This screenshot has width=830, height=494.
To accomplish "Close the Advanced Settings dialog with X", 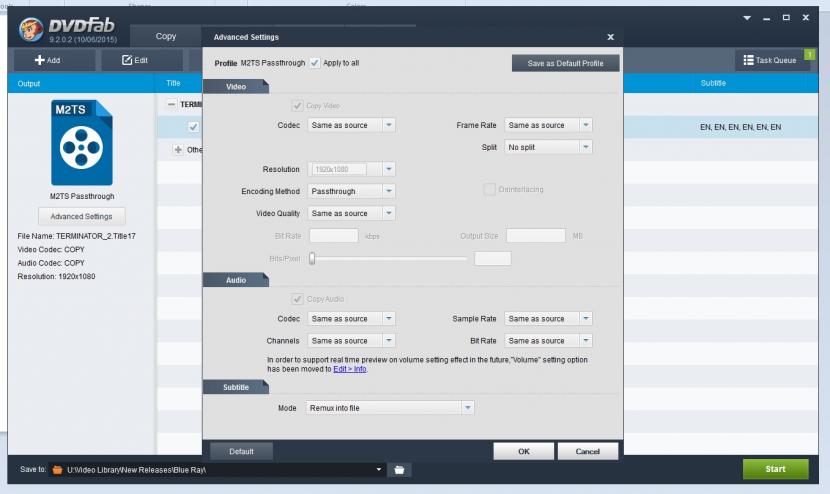I will (x=610, y=37).
